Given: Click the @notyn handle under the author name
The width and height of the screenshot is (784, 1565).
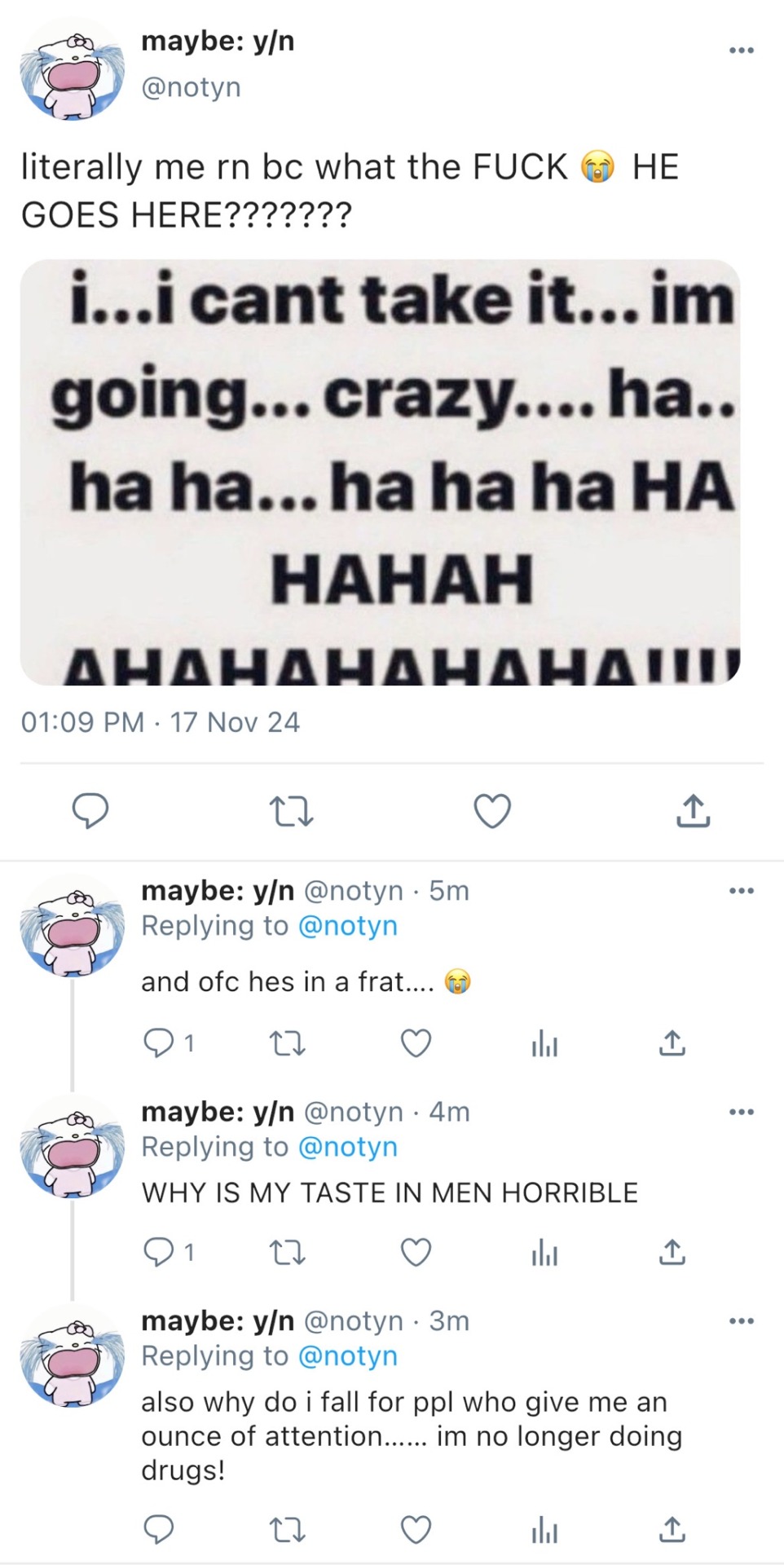Looking at the screenshot, I should point(192,87).
